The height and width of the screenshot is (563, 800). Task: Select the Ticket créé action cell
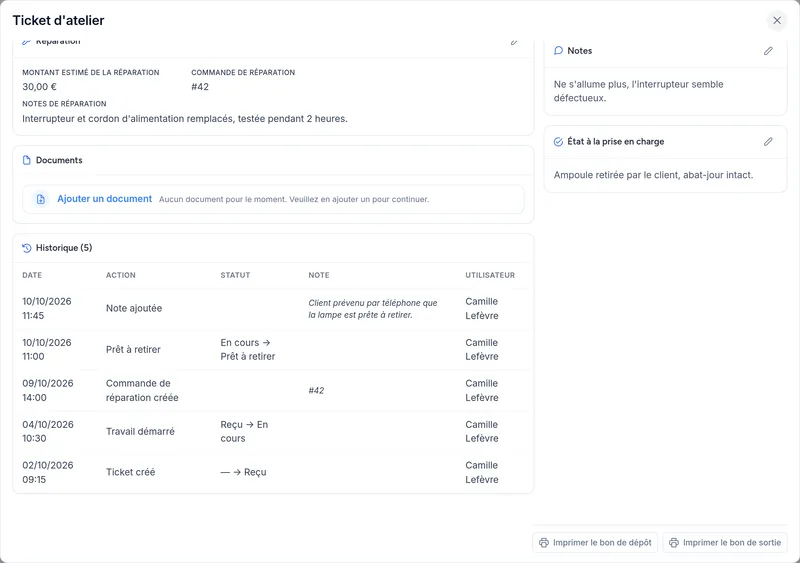(x=131, y=472)
